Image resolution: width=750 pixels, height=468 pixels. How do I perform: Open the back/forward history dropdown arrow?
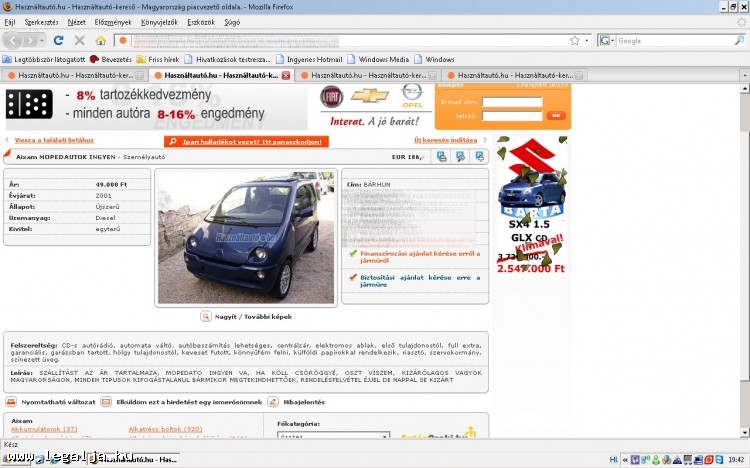[x=39, y=41]
